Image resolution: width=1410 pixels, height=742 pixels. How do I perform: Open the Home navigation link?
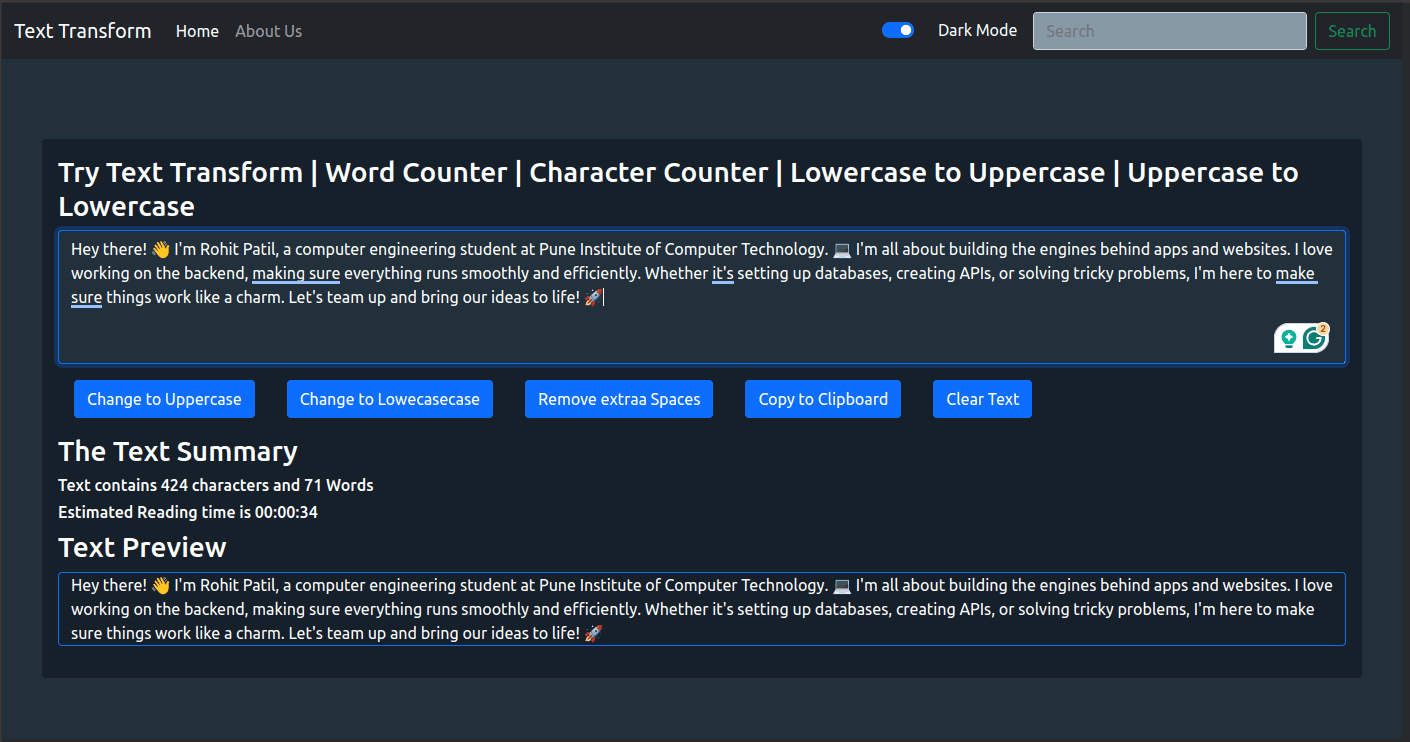click(197, 31)
